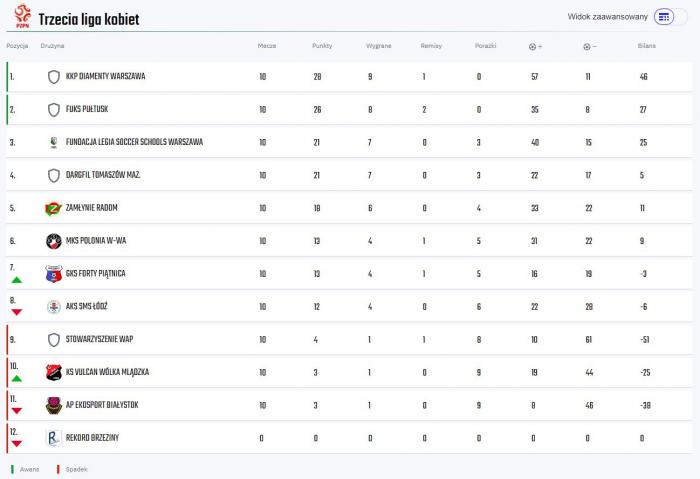Click goals scored column header icon
The image size is (700, 479).
pos(535,46)
